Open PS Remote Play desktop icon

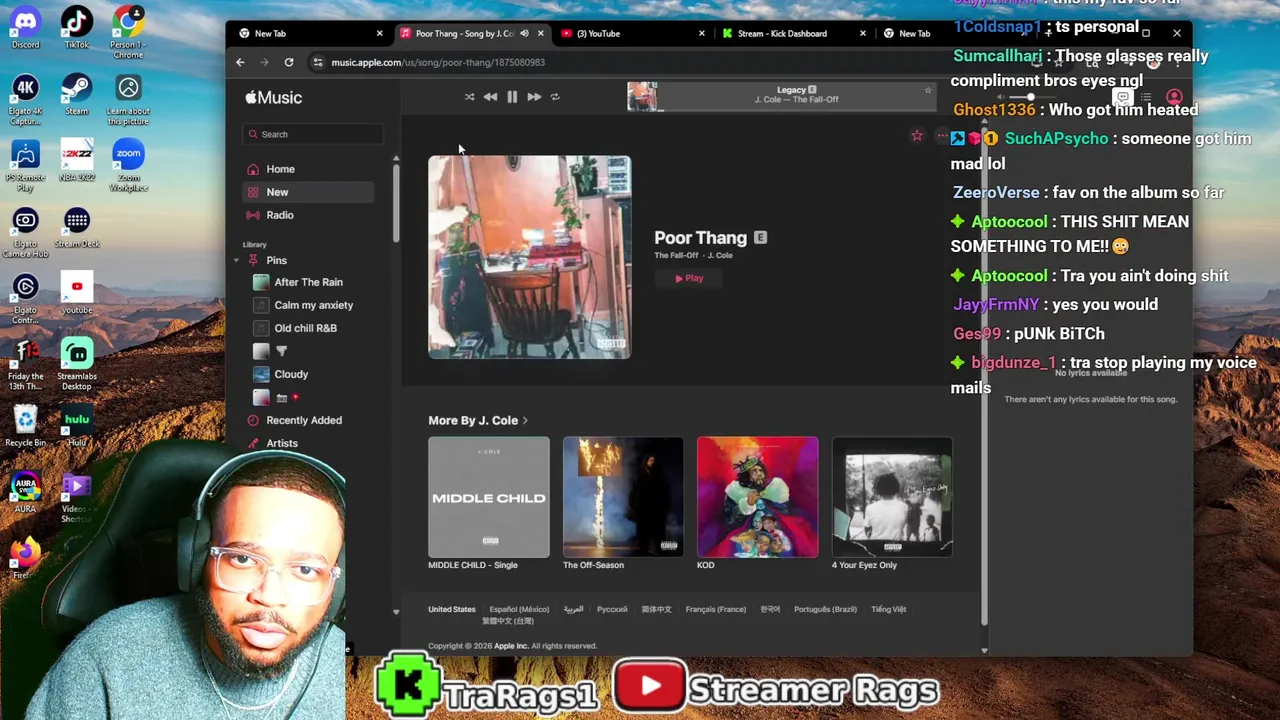tap(25, 165)
